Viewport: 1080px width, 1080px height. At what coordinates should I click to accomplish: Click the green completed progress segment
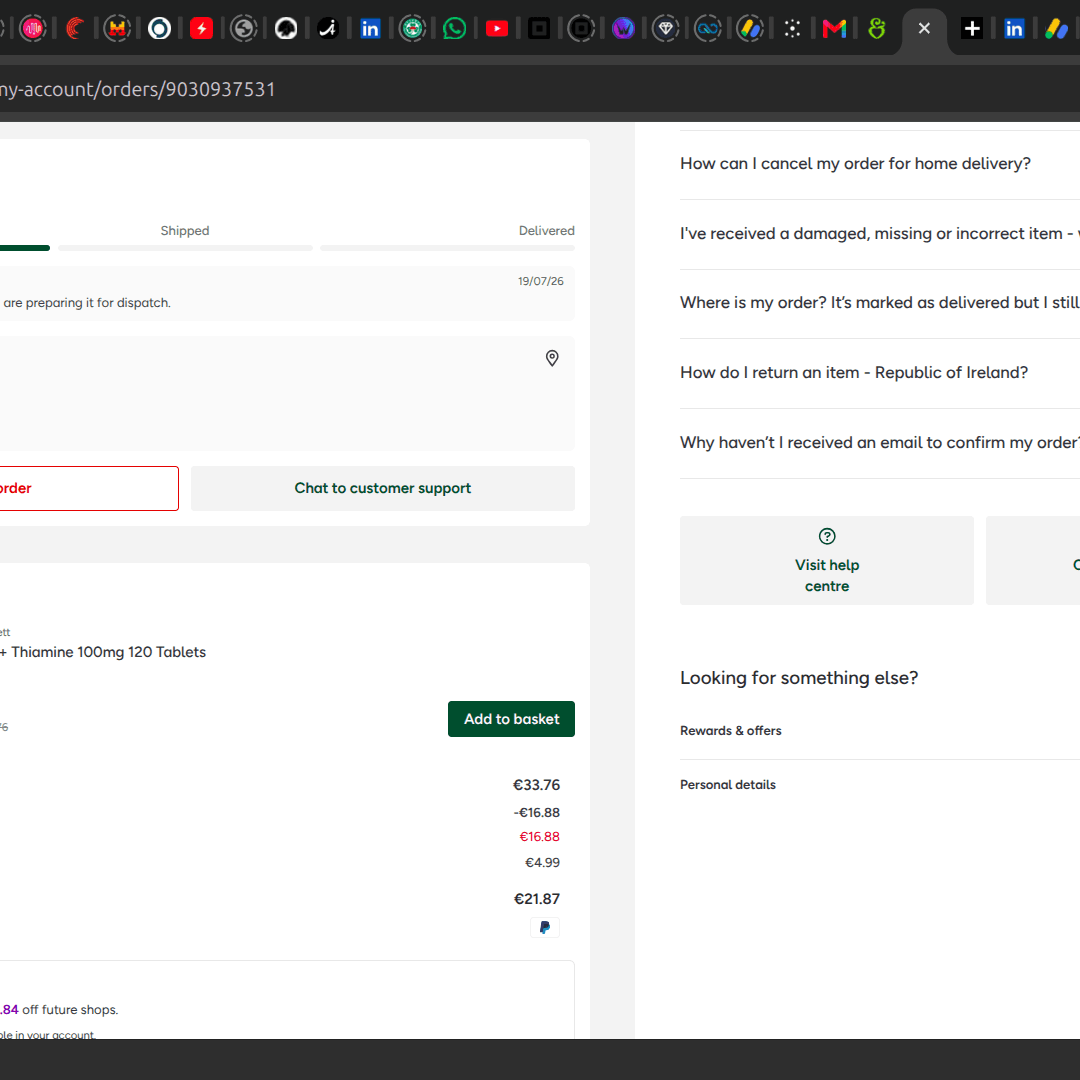[25, 248]
